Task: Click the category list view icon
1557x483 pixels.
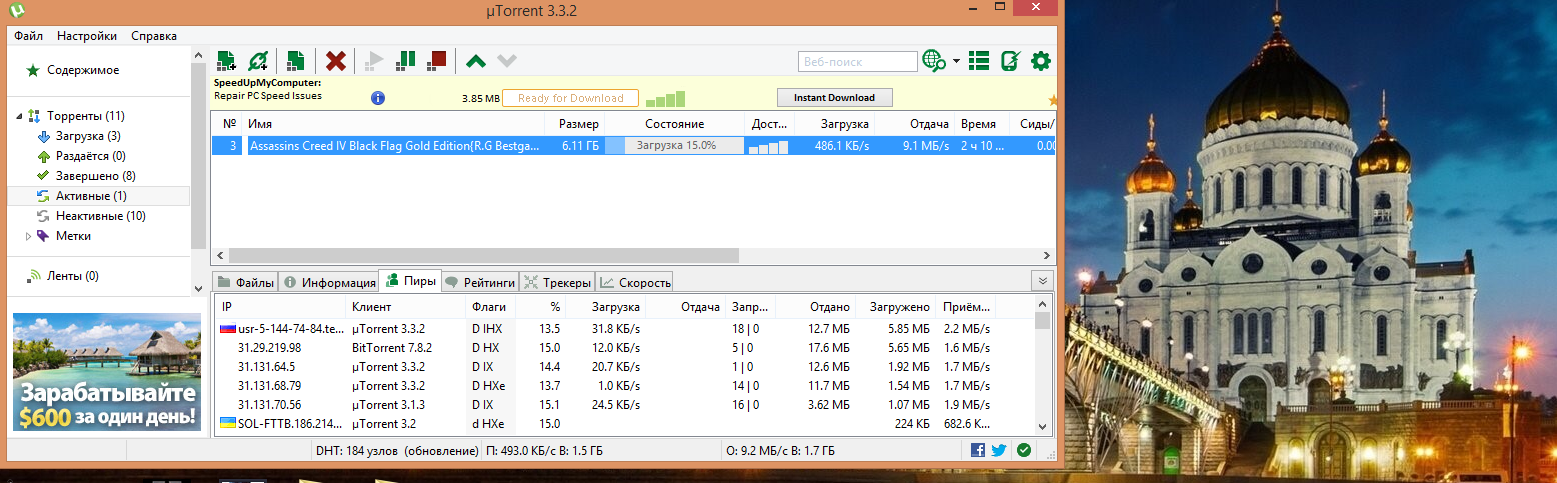Action: (x=980, y=61)
